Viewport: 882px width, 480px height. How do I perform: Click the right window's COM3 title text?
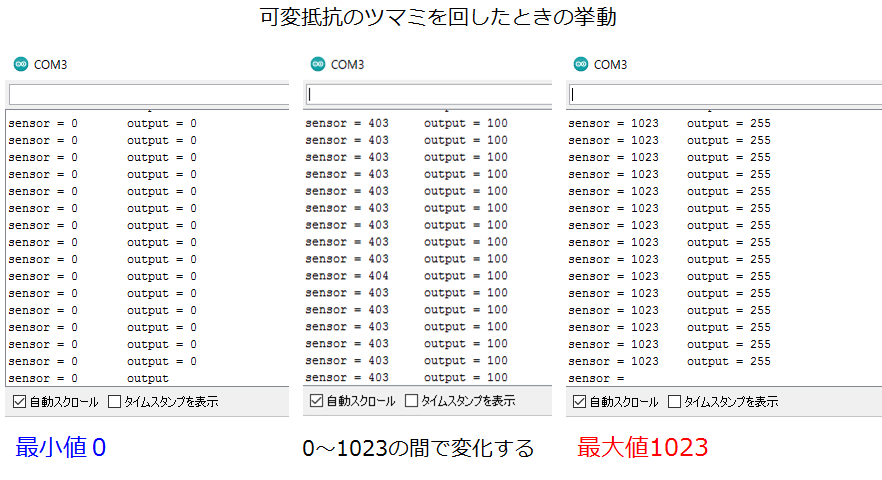click(610, 65)
